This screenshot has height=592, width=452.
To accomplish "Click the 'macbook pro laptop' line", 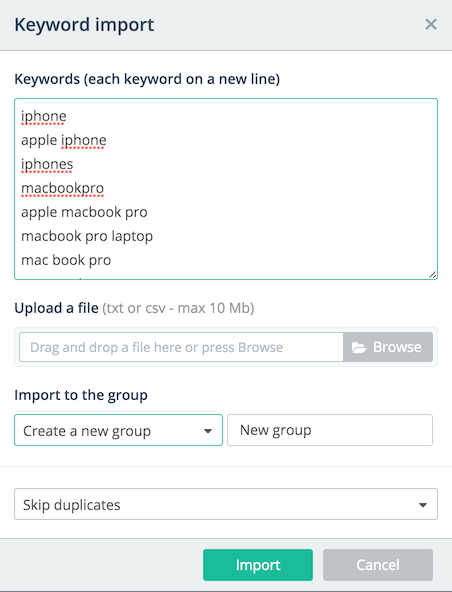I will tap(87, 236).
